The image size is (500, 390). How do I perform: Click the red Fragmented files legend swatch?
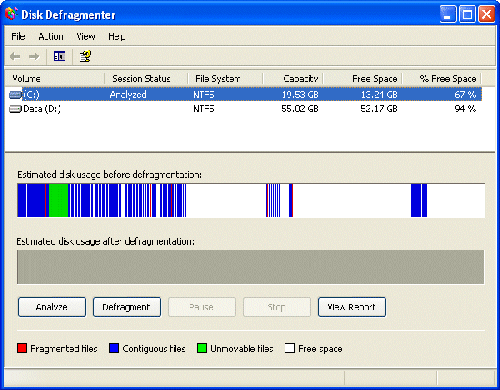click(x=22, y=348)
